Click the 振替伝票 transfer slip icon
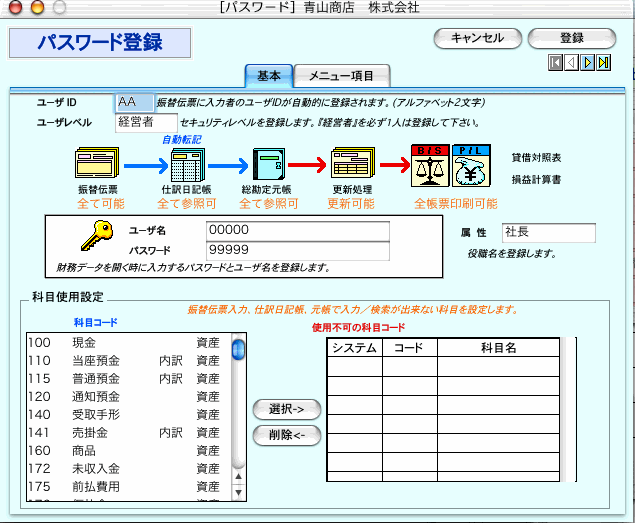Viewport: 635px width, 523px height. click(97, 163)
